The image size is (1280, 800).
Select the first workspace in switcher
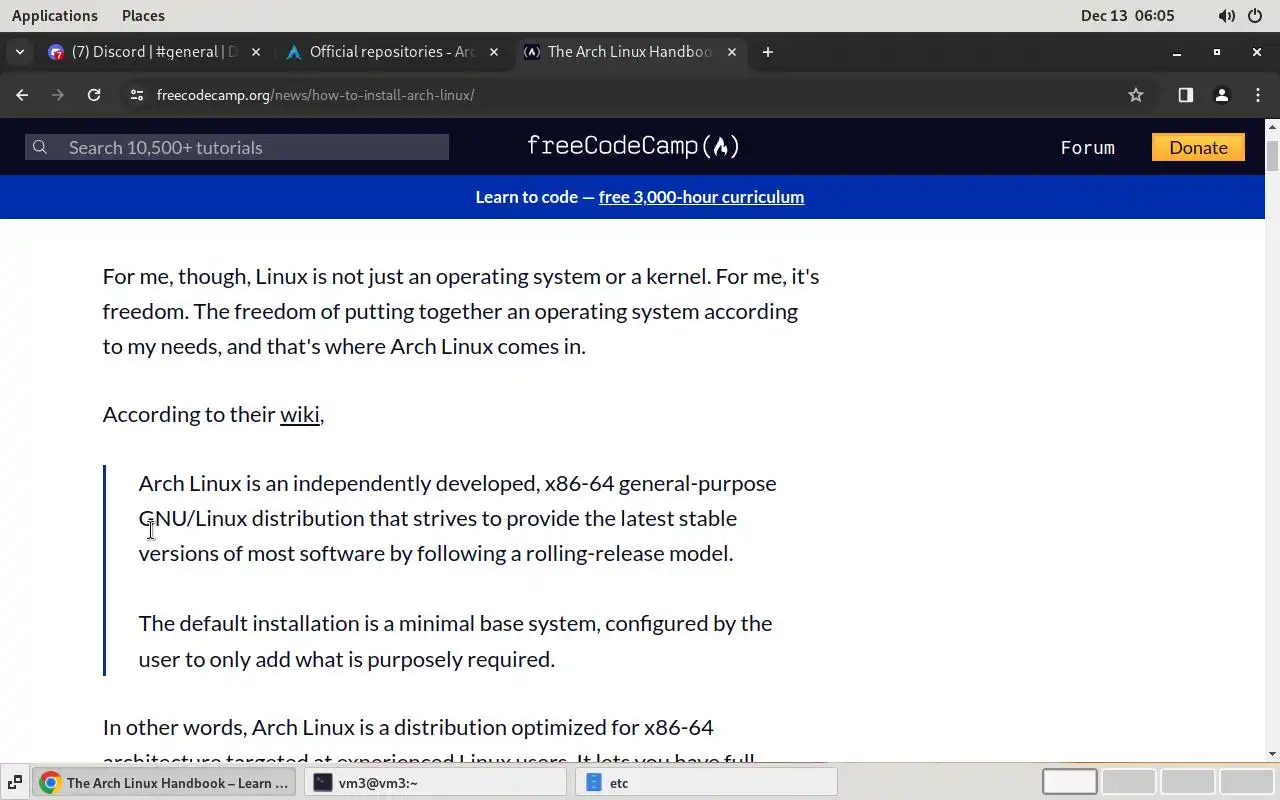tap(1069, 782)
